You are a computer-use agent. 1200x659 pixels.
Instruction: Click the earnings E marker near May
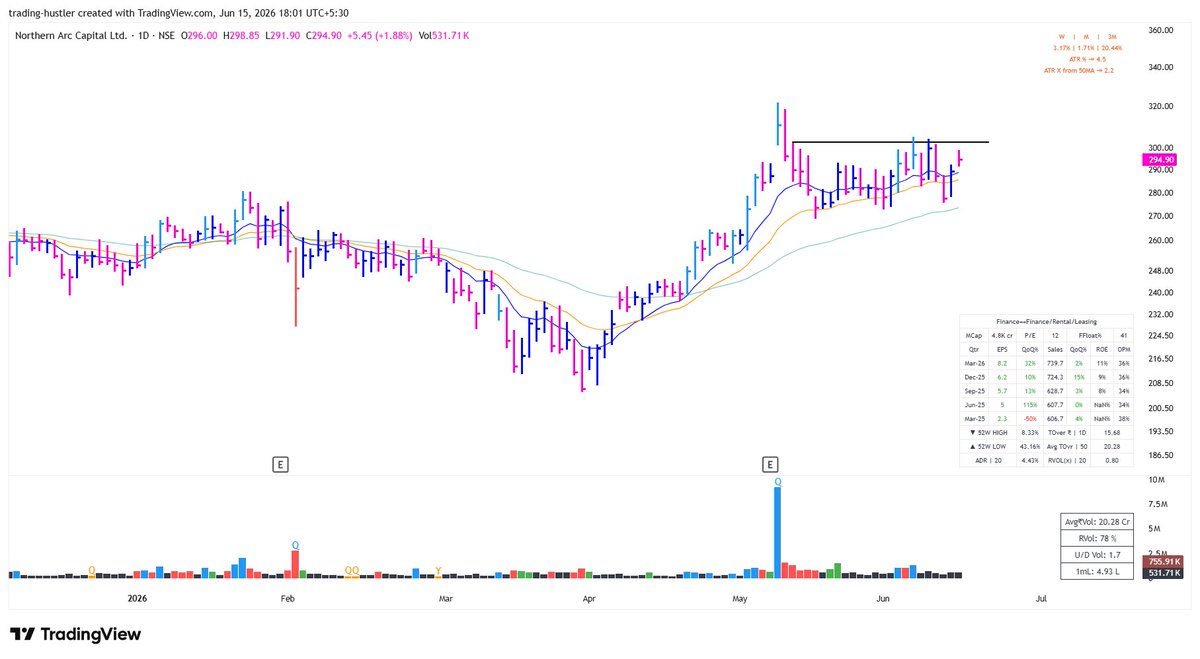pyautogui.click(x=770, y=464)
